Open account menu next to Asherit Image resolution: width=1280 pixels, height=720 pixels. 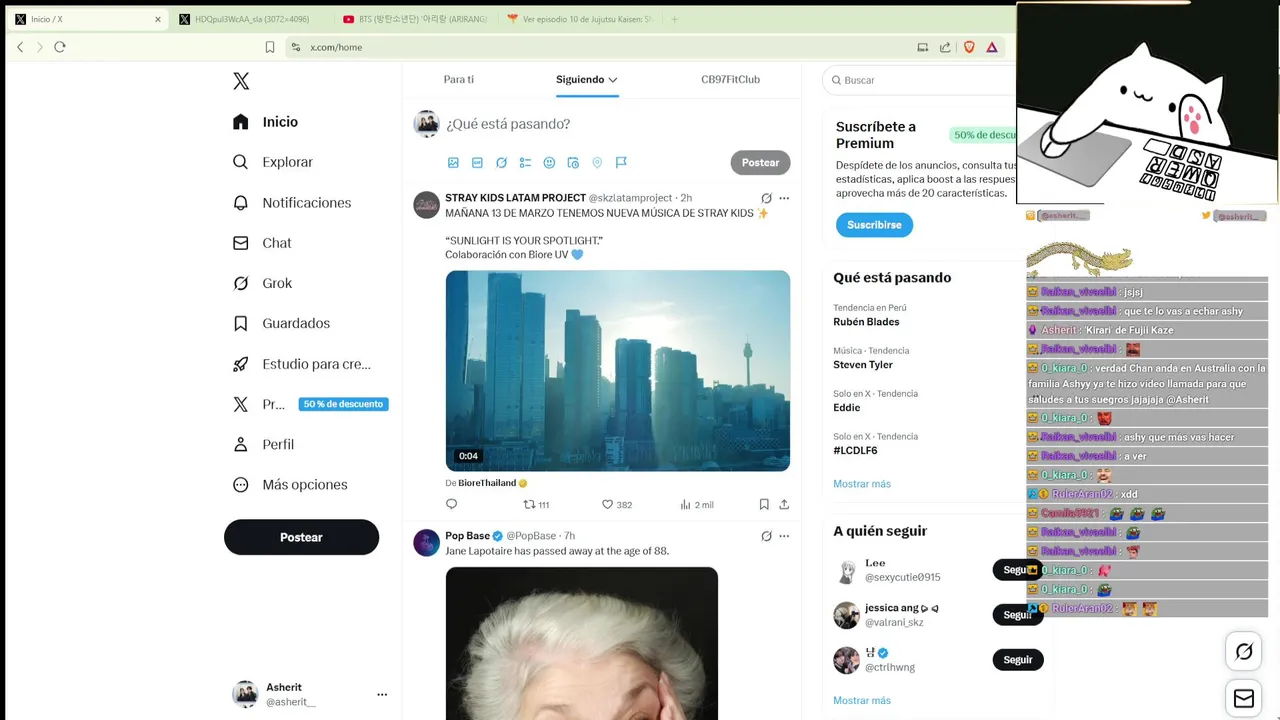tap(382, 694)
